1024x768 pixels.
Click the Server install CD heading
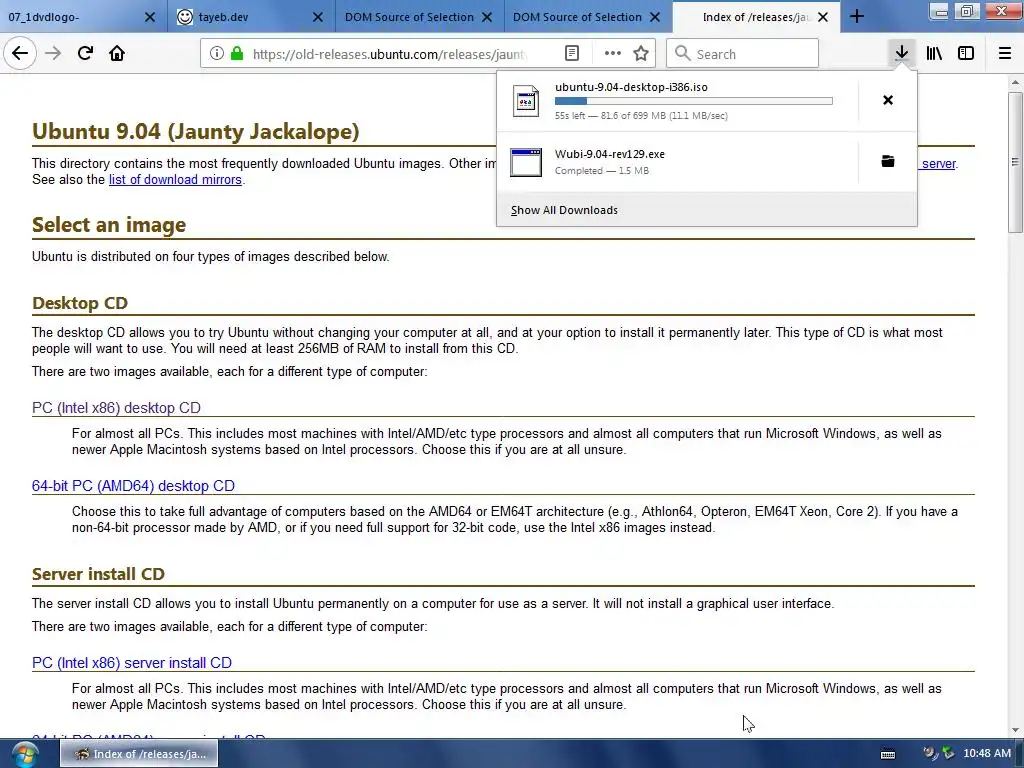click(x=98, y=574)
